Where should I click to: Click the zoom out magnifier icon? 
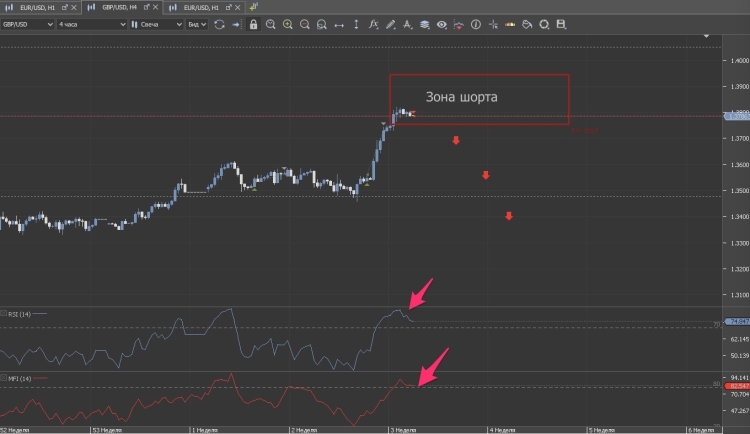(x=305, y=24)
